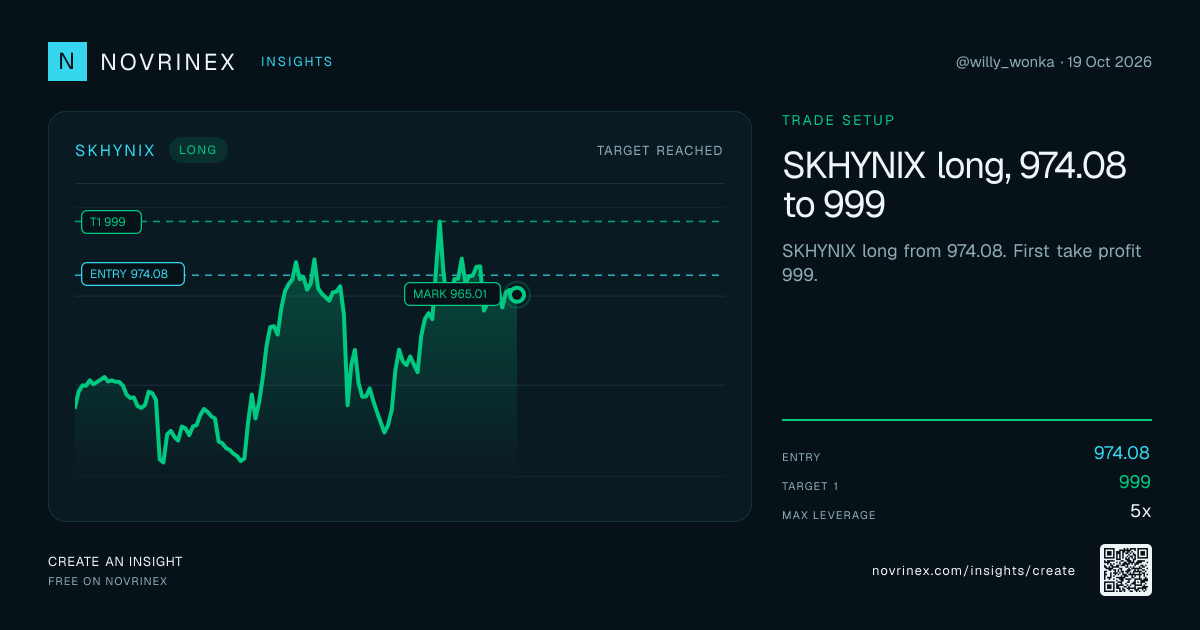Select the SKHYNIX ticker in chart card
This screenshot has height=630, width=1200.
pos(115,150)
